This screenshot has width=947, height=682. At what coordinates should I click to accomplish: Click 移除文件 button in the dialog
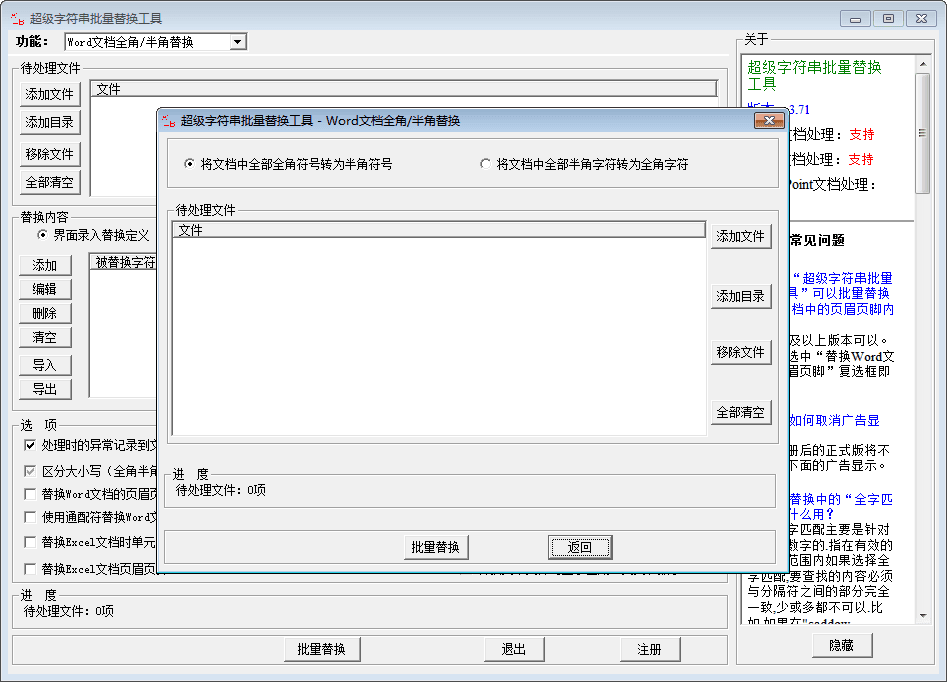coord(740,352)
